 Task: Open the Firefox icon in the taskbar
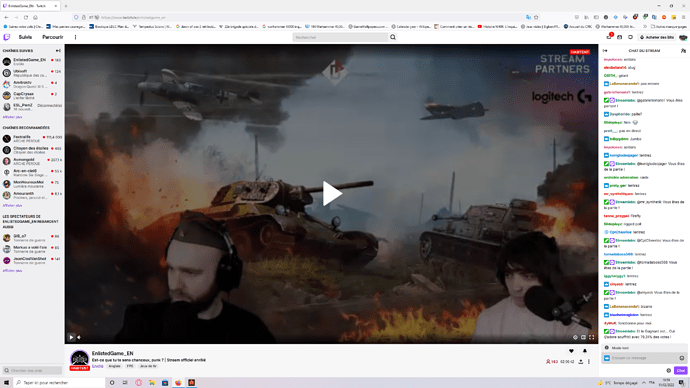[x=178, y=383]
